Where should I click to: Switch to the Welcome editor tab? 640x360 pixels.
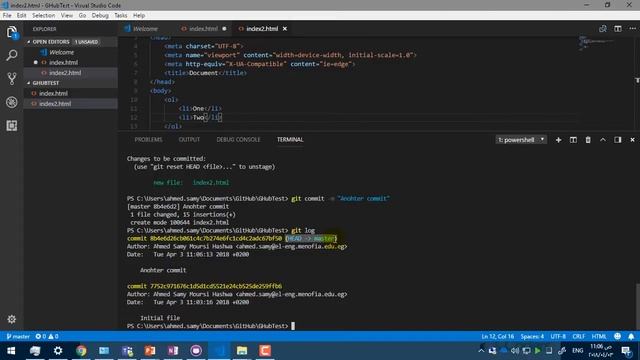pos(145,29)
